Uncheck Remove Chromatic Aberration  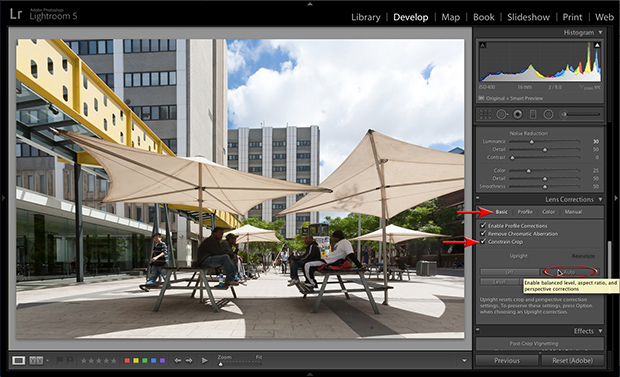coord(483,233)
